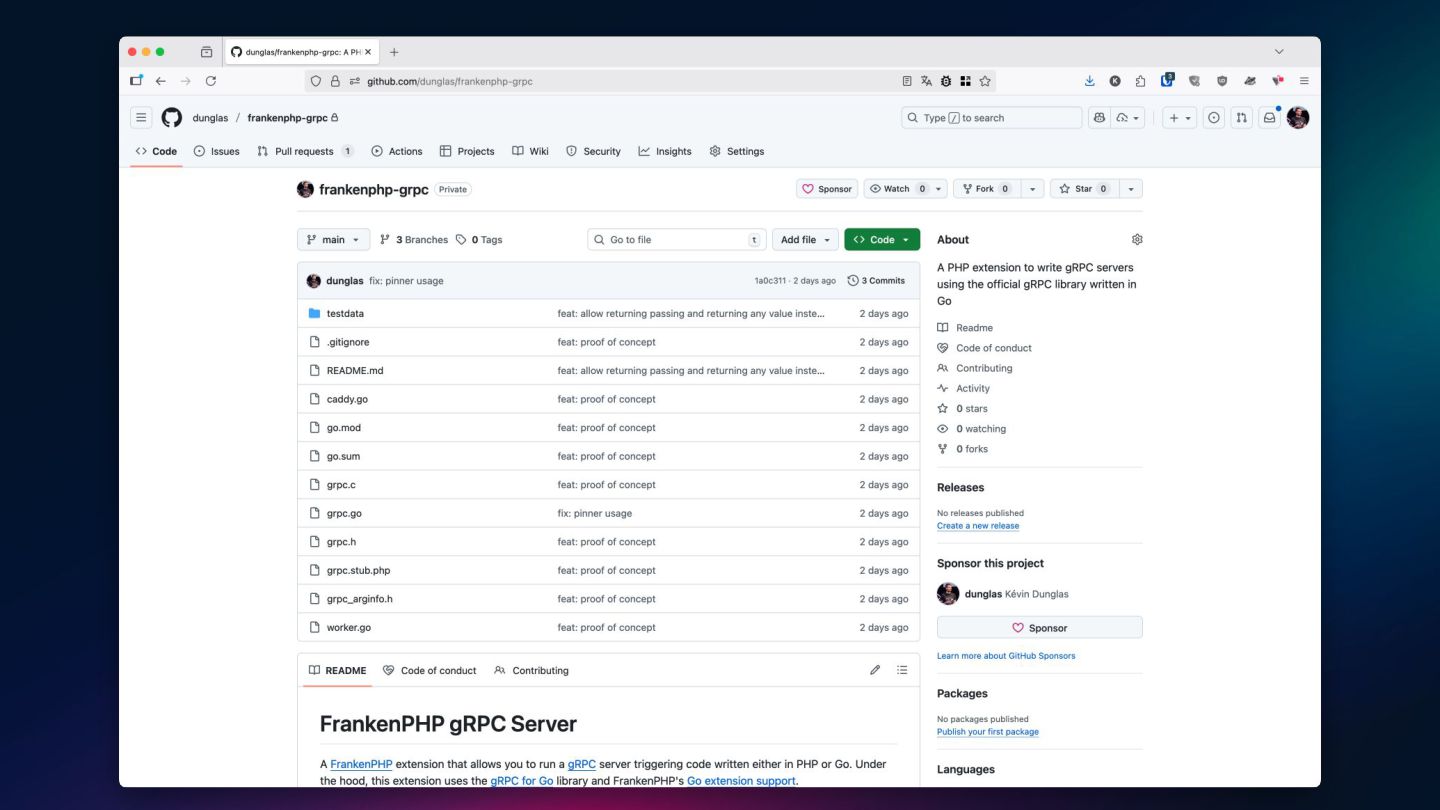The height and width of the screenshot is (810, 1440).
Task: Expand the Star lists arrow
Action: [x=1131, y=189]
